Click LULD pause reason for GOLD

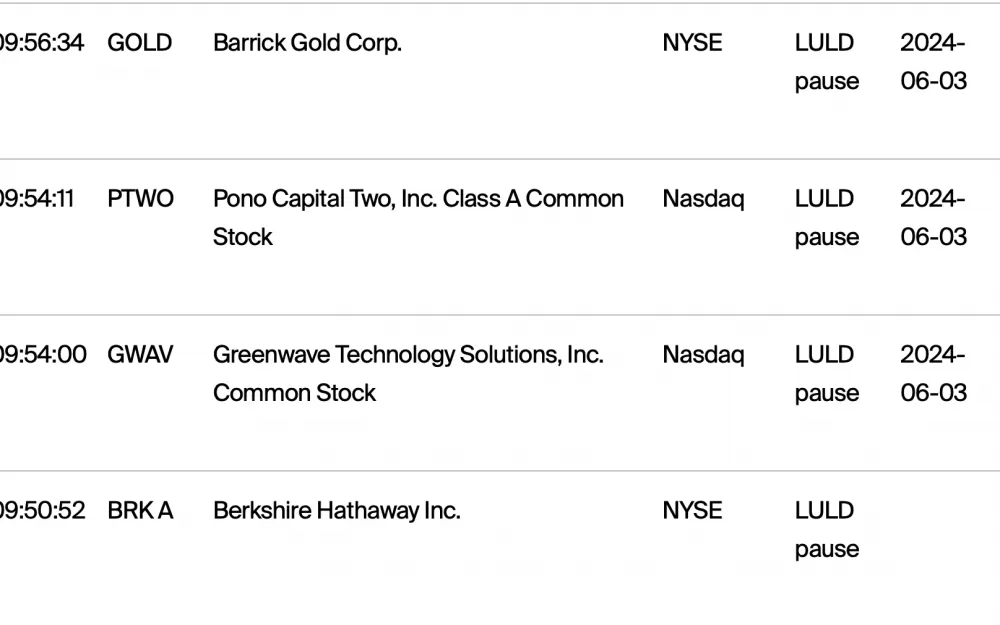[x=827, y=62]
